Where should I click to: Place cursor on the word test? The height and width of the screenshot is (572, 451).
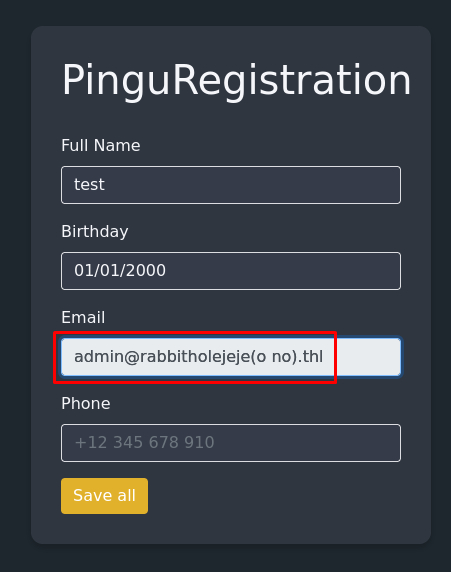click(89, 185)
